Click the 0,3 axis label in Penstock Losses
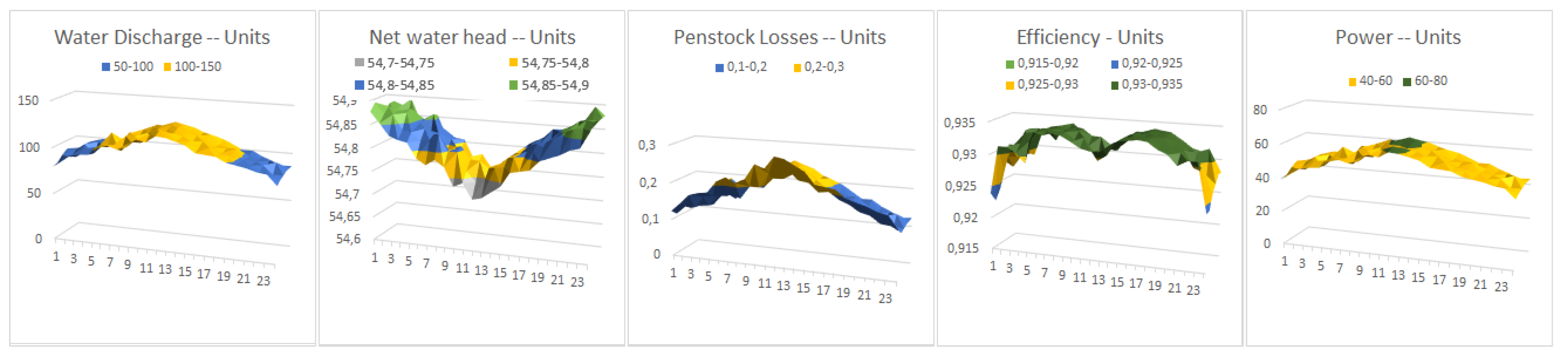 [x=646, y=145]
